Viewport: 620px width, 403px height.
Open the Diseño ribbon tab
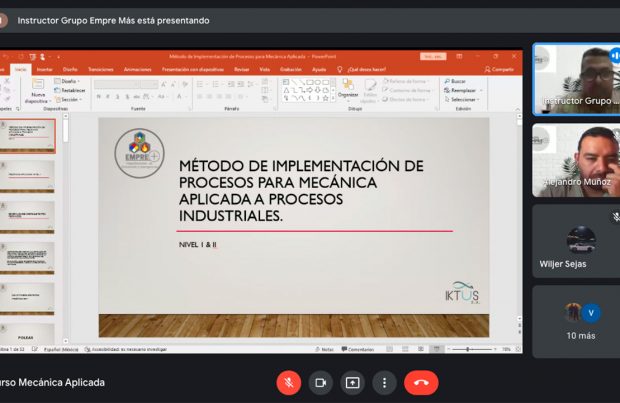[70, 70]
